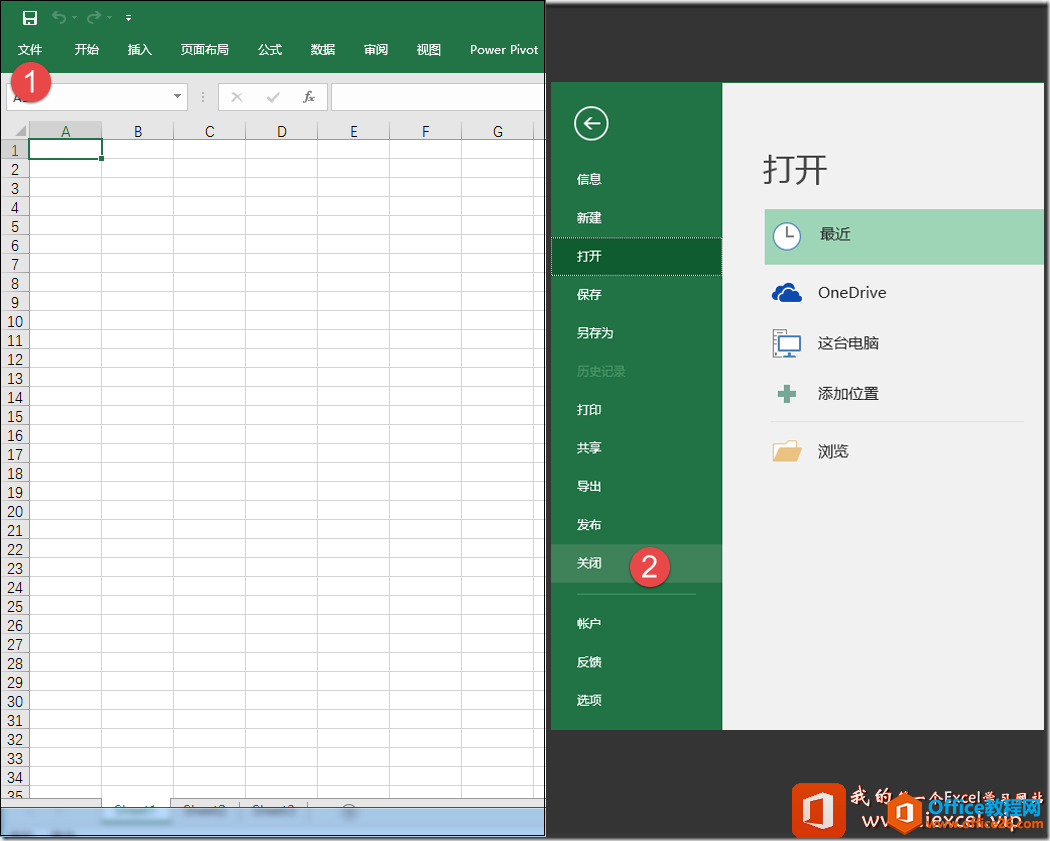1050x841 pixels.
Task: Click the Save icon on Quick Access Toolbar
Action: click(x=29, y=17)
